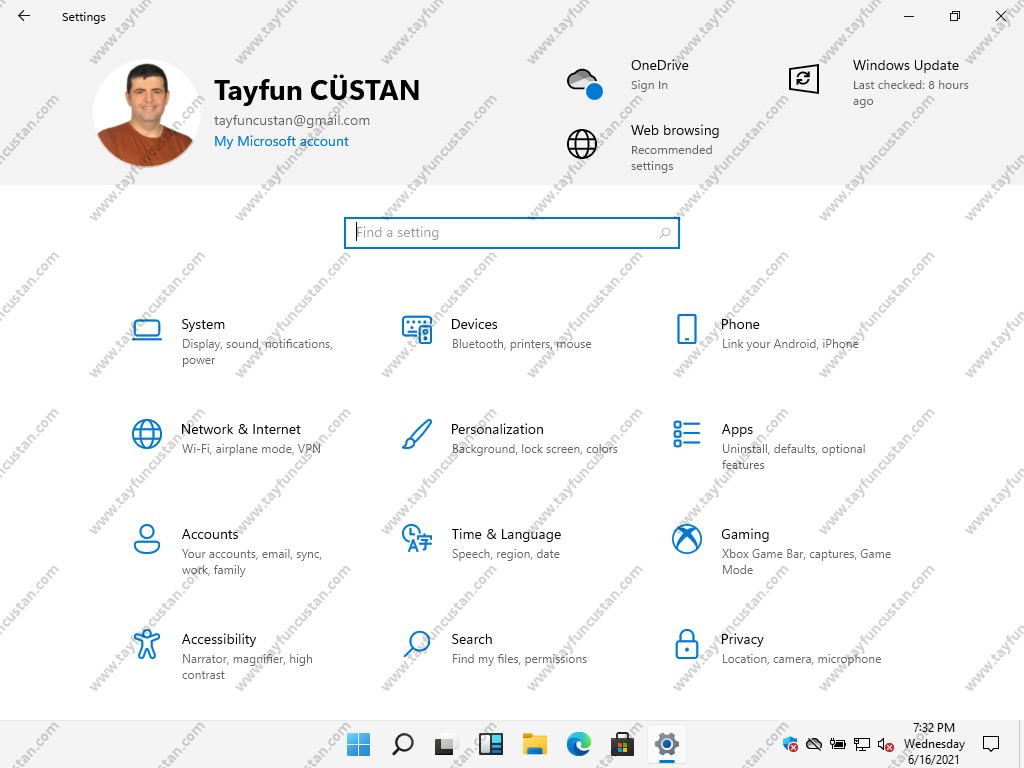Open Accounts settings person icon

click(147, 539)
